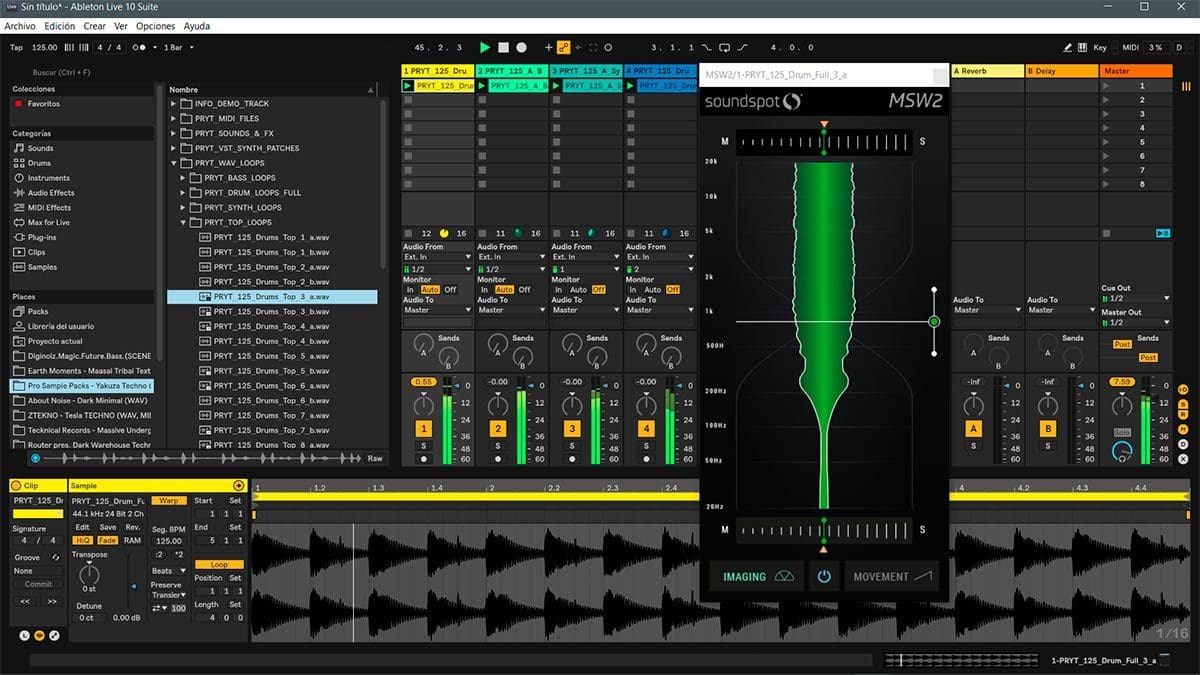Open the Drums category in browser
Viewport: 1200px width, 675px height.
(39, 163)
